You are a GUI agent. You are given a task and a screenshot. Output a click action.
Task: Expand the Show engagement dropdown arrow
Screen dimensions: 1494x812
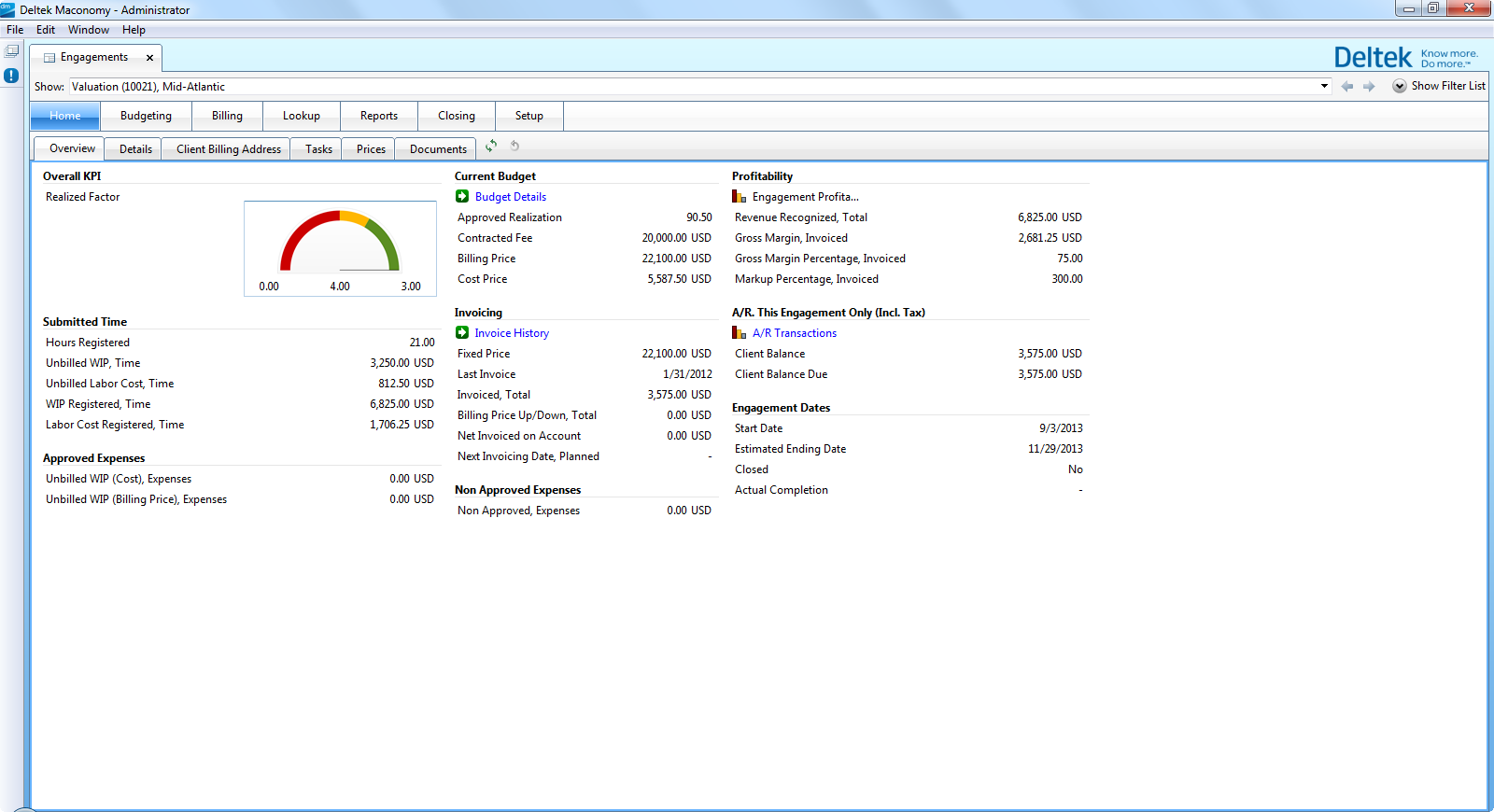[x=1324, y=87]
